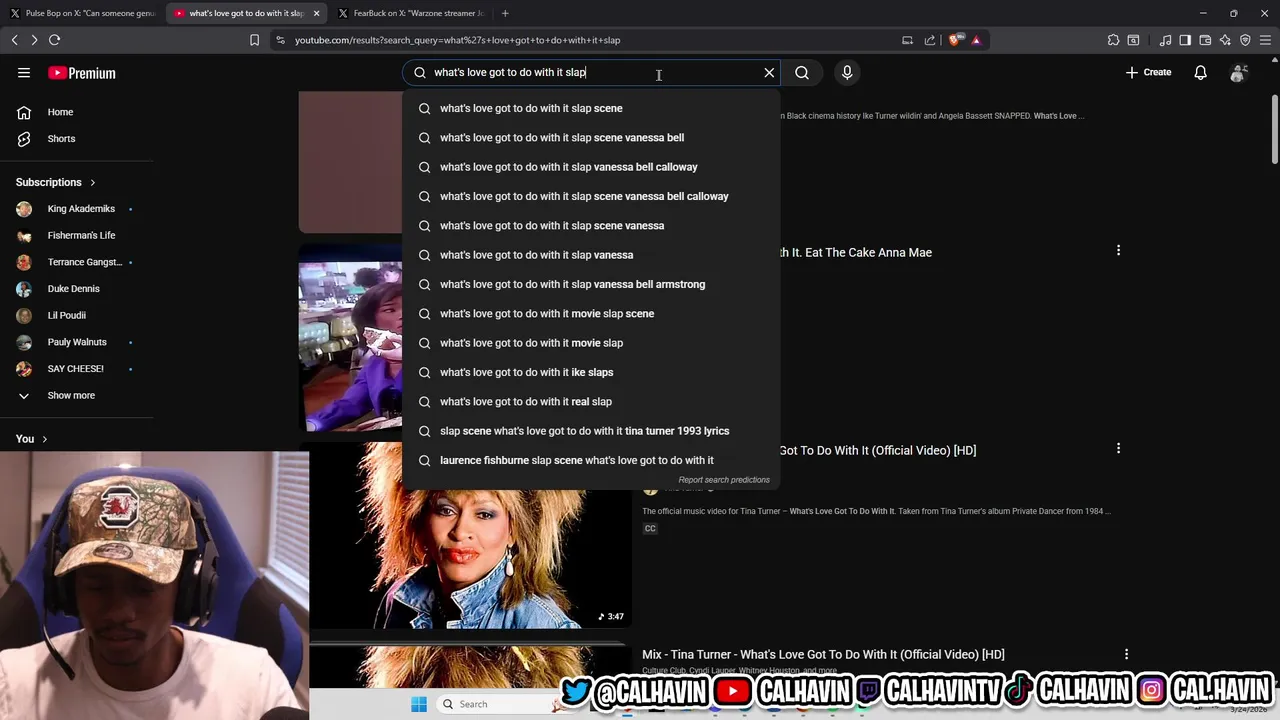Select suggestion 'slap vanessa bell calloway'
Screen dimensions: 1280x720
point(590,167)
